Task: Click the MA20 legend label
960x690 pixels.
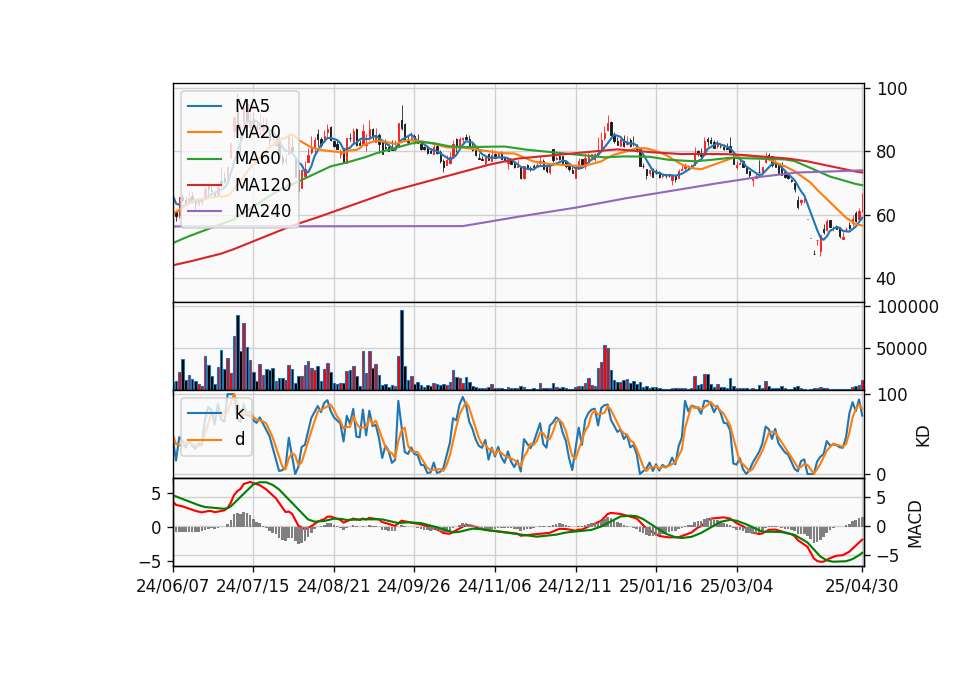Action: 257,132
